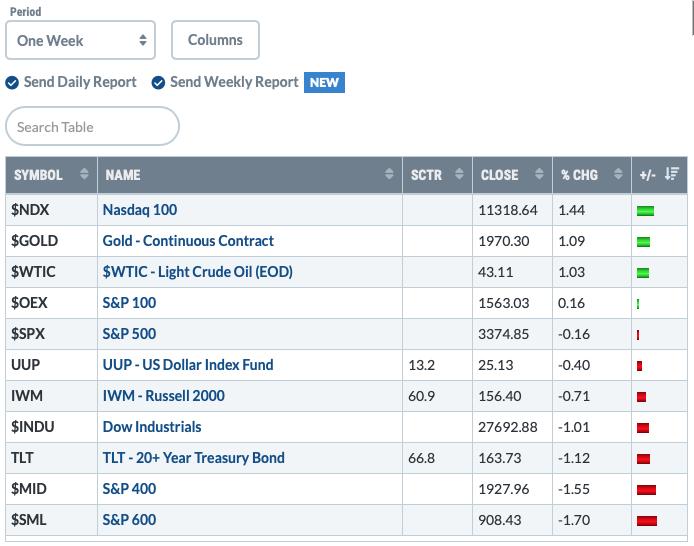Uncheck Send Daily Report
This screenshot has height=546, width=694.
pos(12,83)
